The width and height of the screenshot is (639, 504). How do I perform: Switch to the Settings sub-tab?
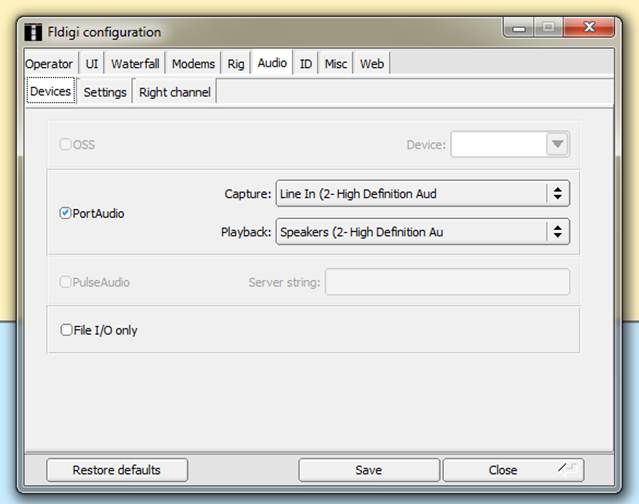tap(105, 92)
